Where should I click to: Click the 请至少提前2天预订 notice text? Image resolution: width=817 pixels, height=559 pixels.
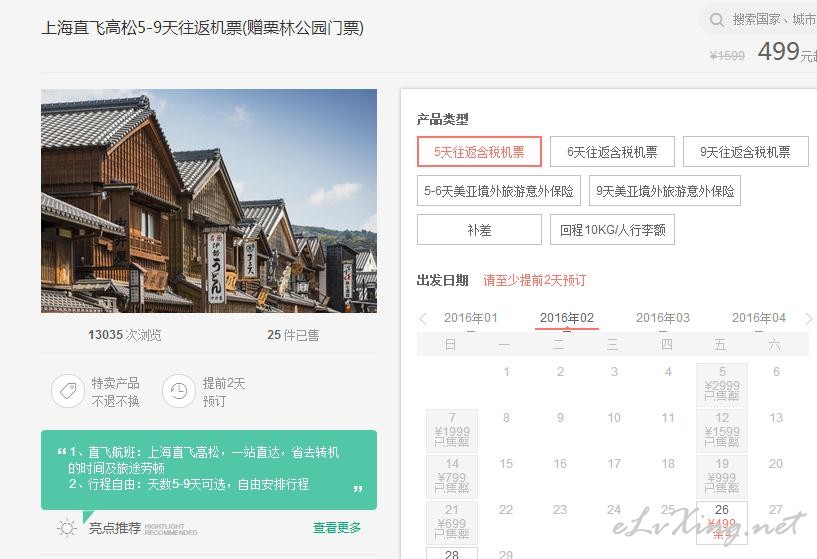point(535,280)
